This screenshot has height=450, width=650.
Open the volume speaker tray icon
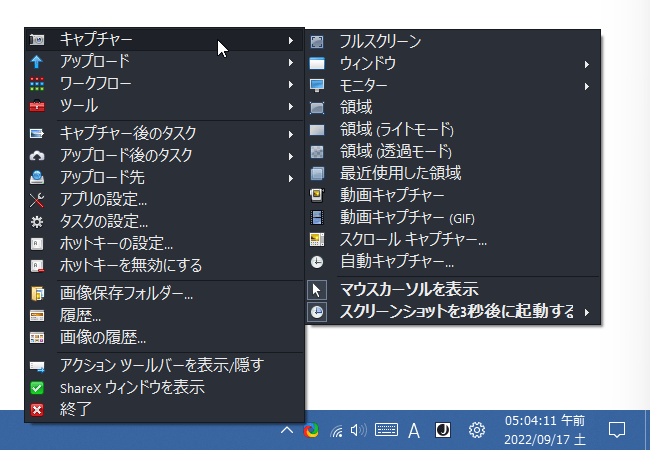click(x=359, y=431)
